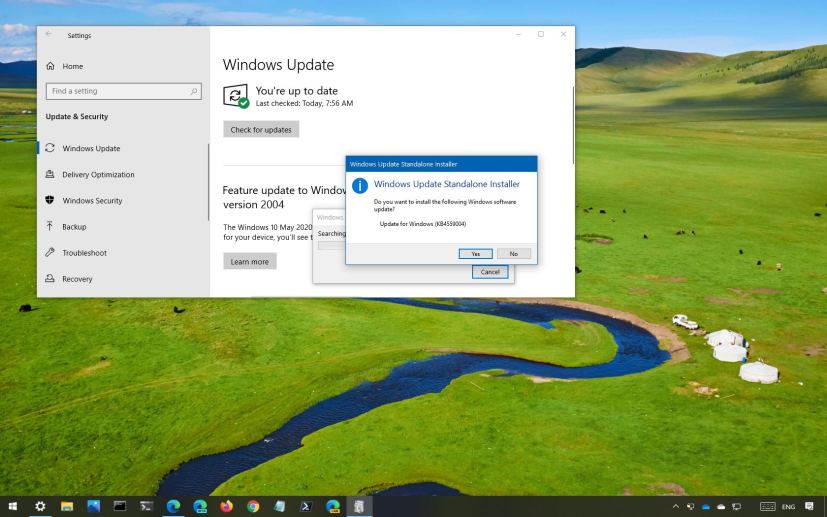Image resolution: width=827 pixels, height=517 pixels.
Task: Open the Windows Start menu
Action: click(13, 506)
